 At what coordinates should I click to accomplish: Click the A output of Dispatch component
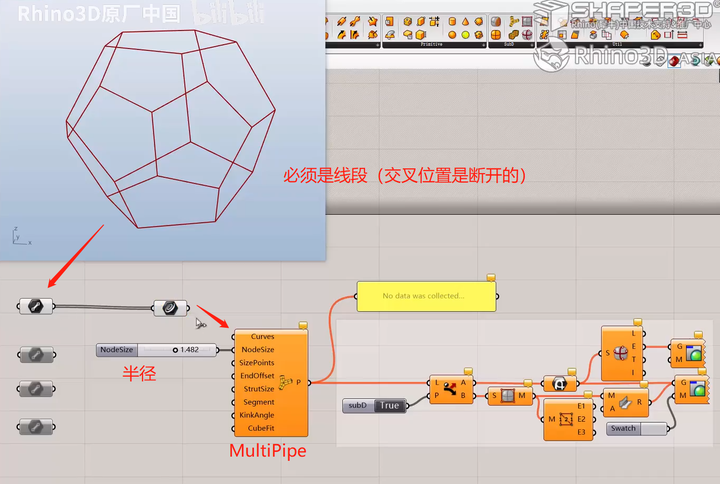coord(463,383)
